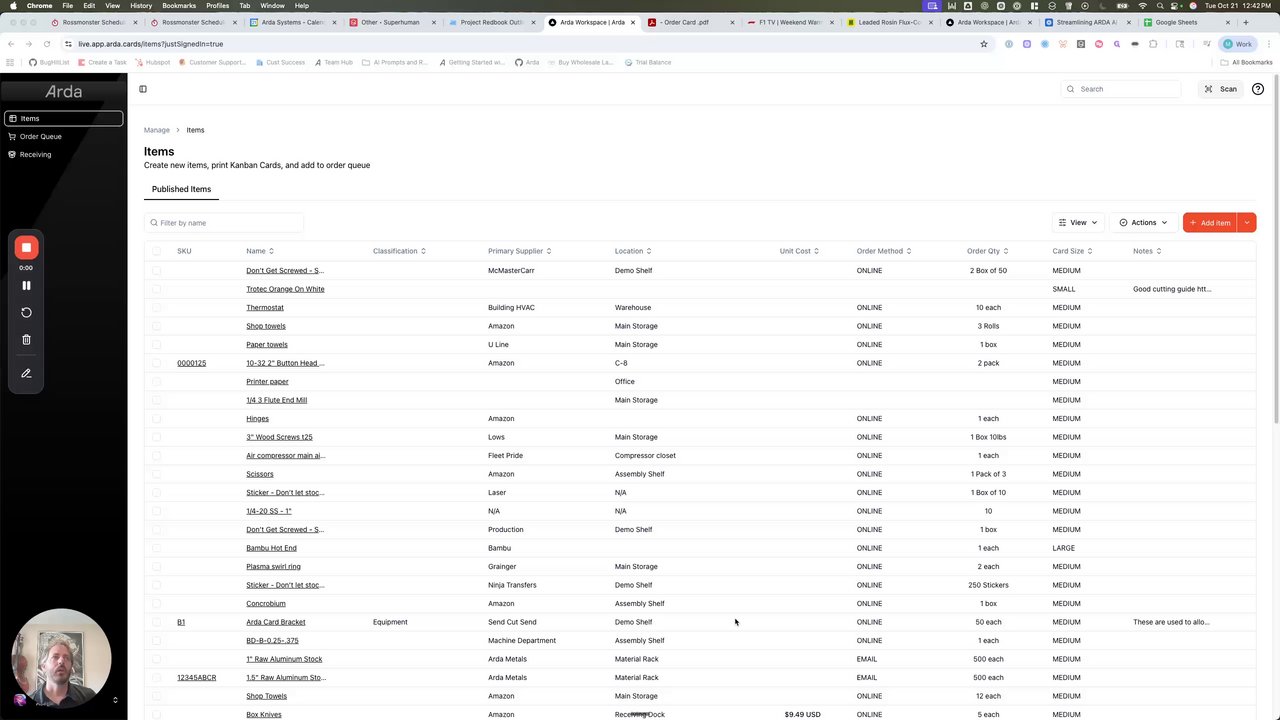Open the View dropdown
This screenshot has width=1280, height=720.
[1078, 222]
